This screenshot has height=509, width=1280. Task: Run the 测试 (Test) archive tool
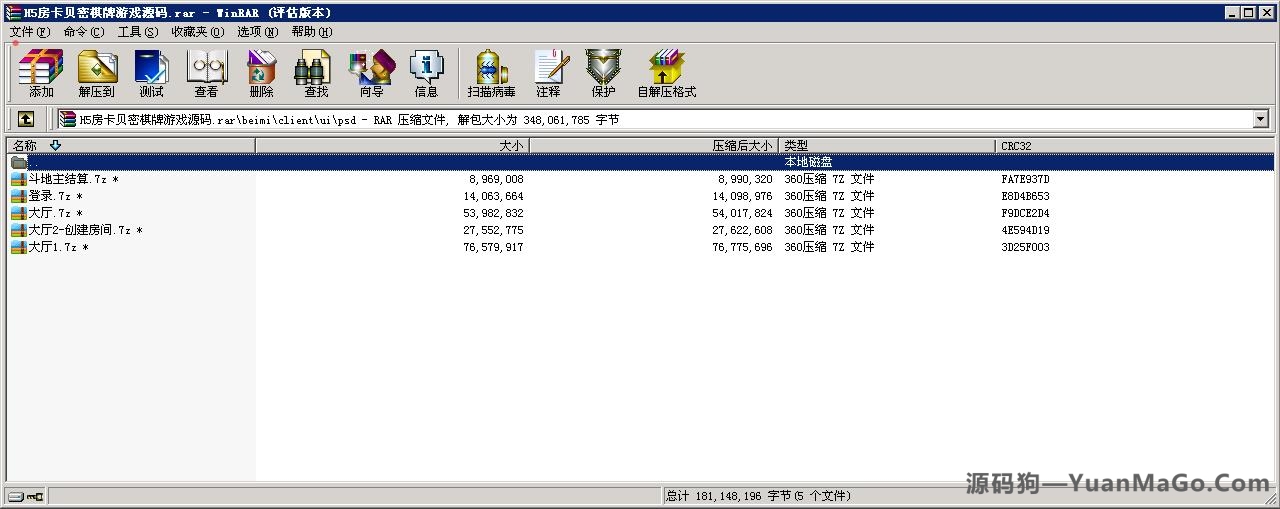(151, 73)
